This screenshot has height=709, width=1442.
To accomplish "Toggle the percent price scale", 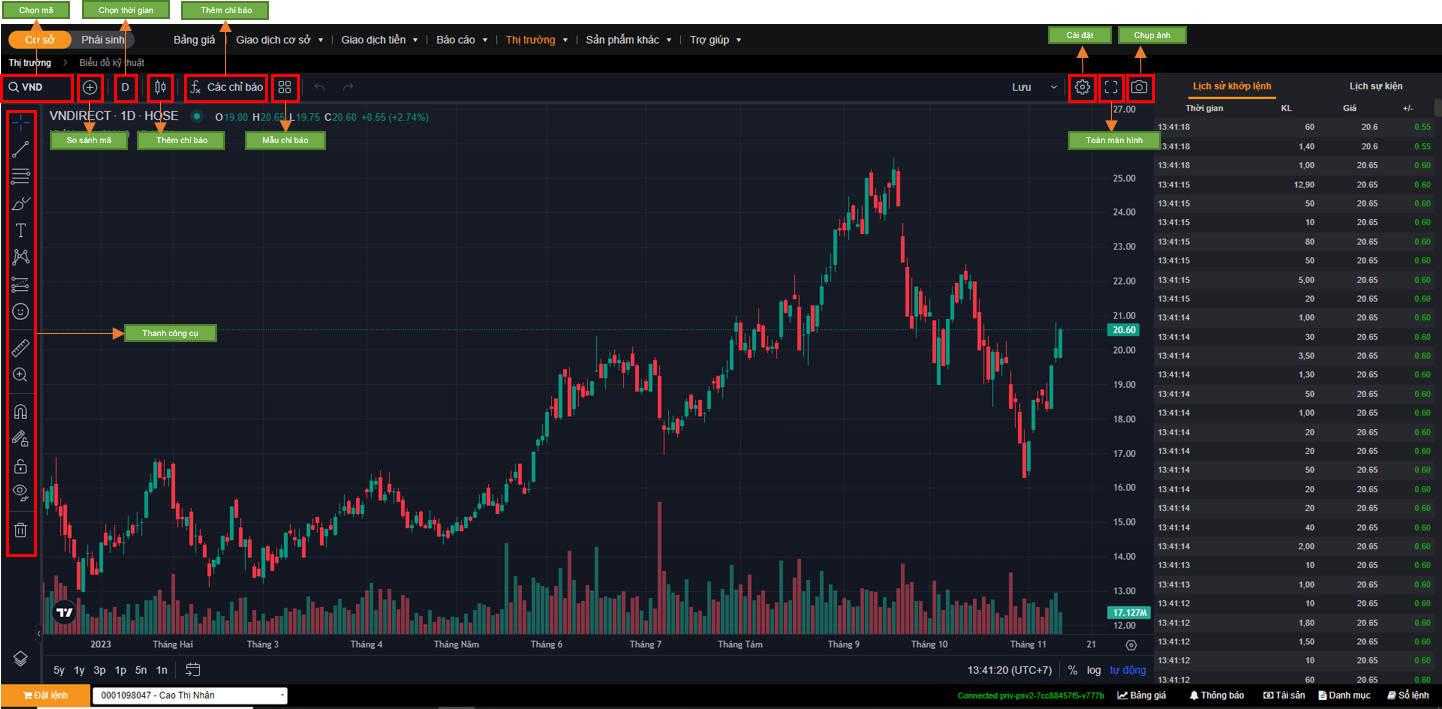I will (1073, 670).
